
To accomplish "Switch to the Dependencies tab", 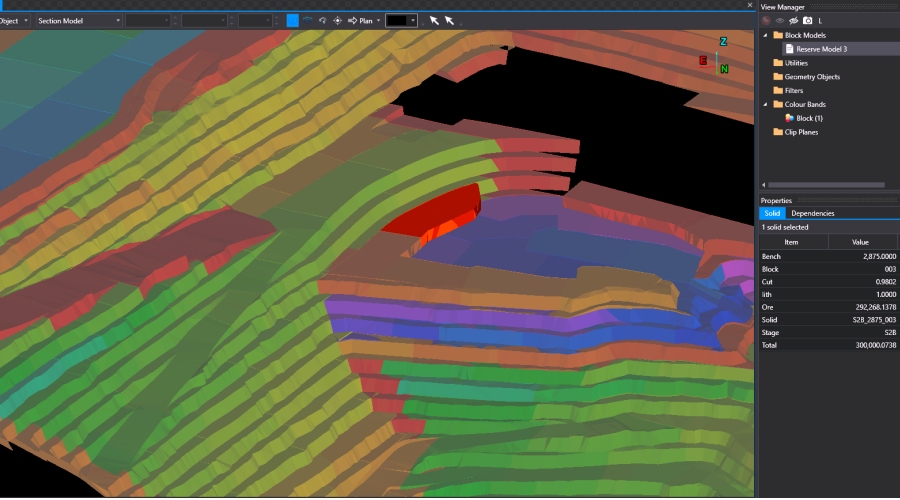I will [812, 213].
